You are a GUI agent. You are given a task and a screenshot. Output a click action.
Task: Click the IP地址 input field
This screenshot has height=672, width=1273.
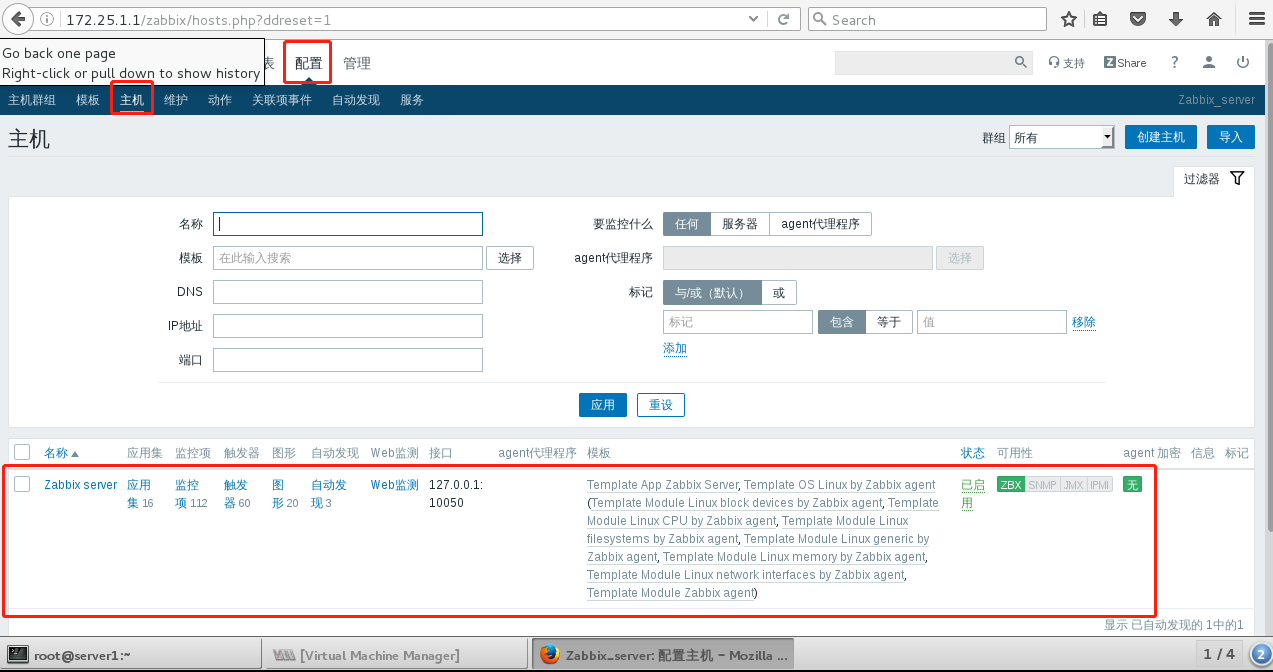[x=348, y=326]
